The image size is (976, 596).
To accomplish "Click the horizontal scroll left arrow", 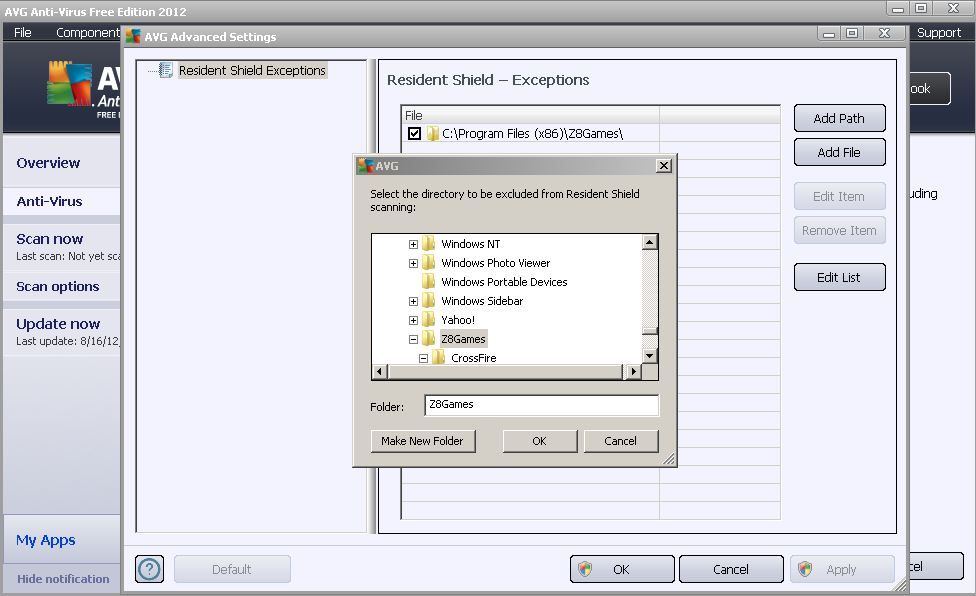I will coord(380,371).
